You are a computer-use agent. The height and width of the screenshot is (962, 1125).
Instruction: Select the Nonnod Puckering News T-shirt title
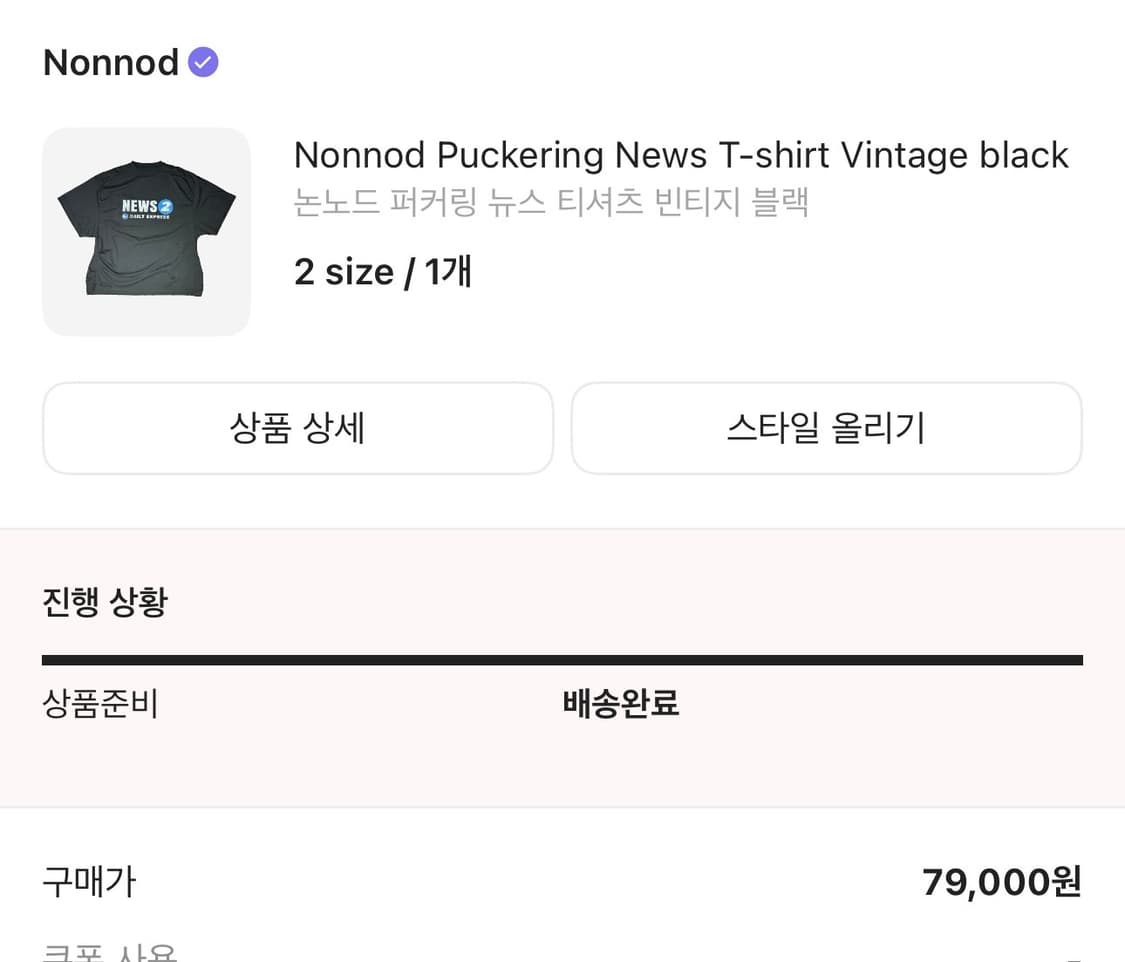coord(680,156)
